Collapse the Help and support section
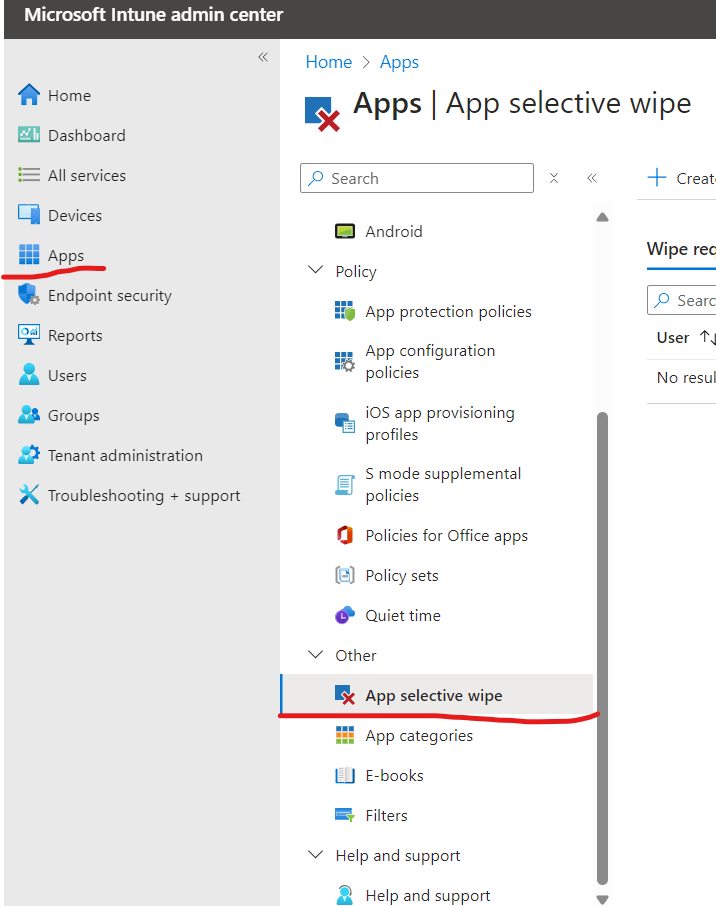 pyautogui.click(x=316, y=855)
